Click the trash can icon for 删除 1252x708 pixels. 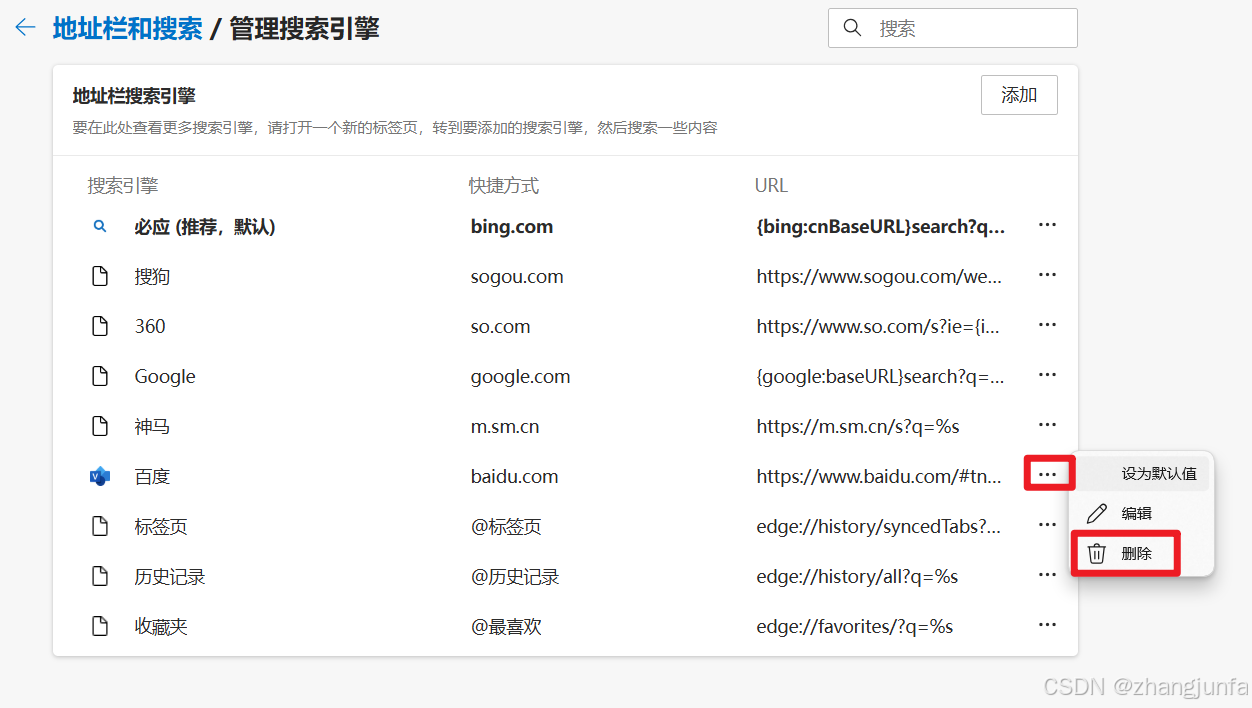click(x=1097, y=553)
